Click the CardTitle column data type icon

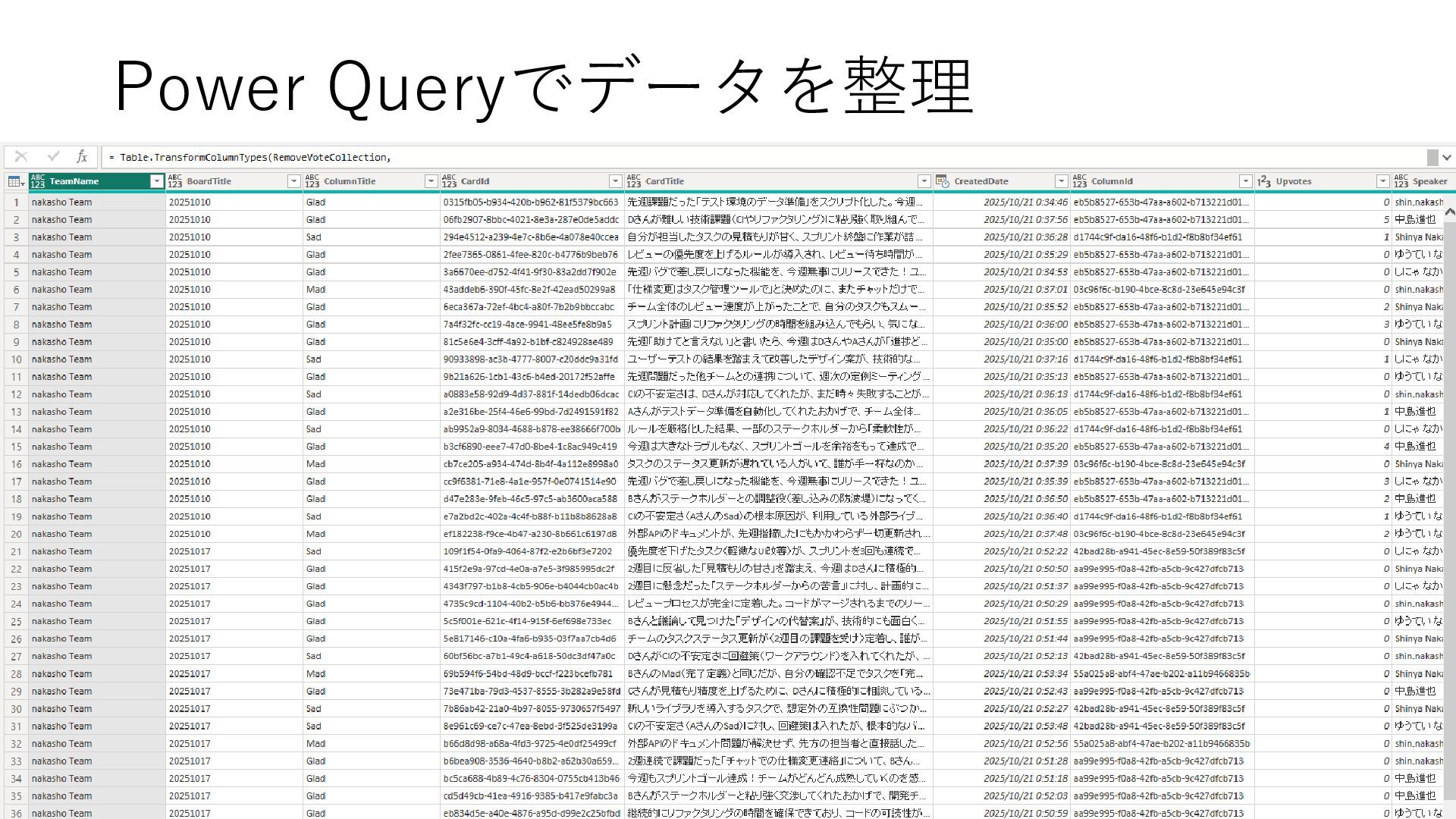(x=634, y=181)
